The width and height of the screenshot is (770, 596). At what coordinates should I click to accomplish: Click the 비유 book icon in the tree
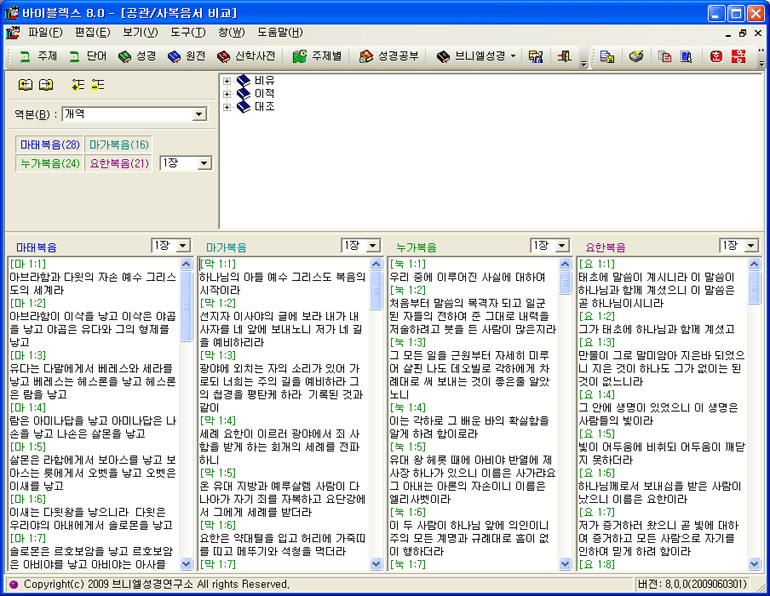(244, 80)
